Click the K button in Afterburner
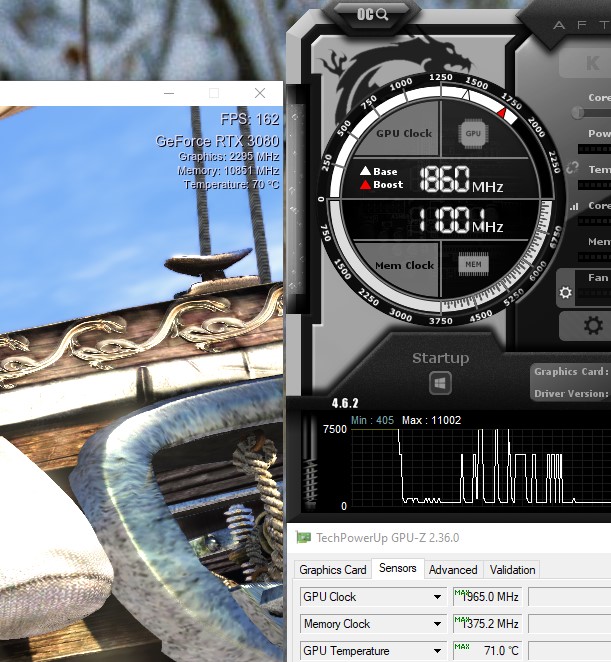 click(x=592, y=63)
